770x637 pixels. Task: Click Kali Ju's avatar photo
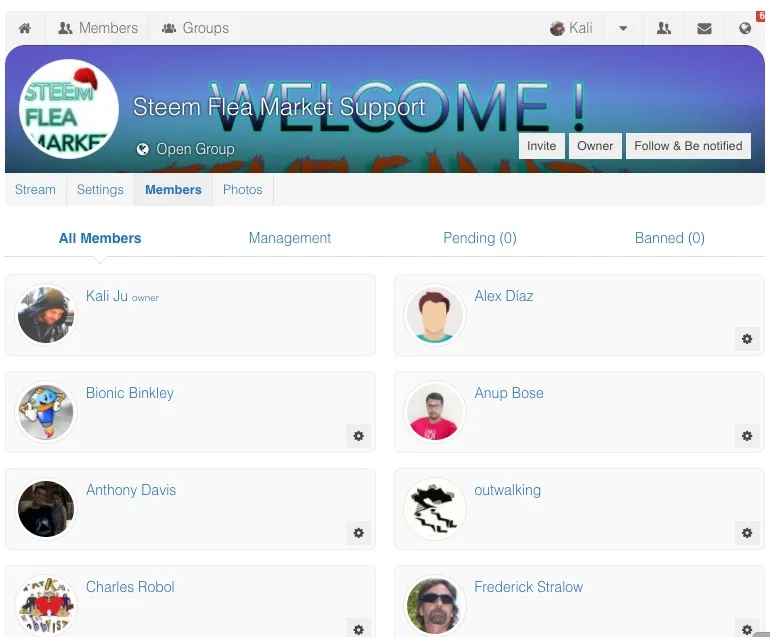coord(46,315)
